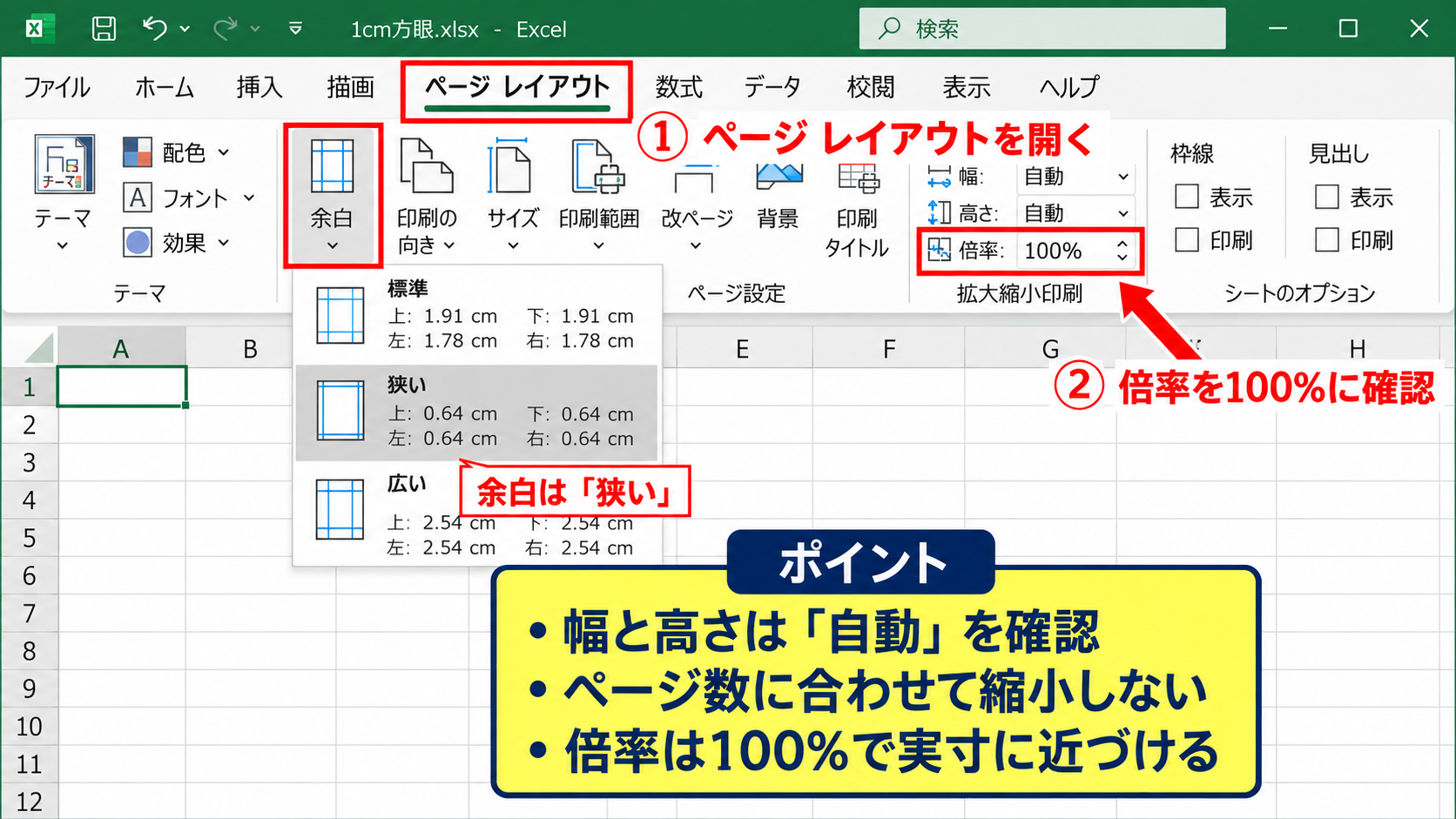Screen dimensions: 1456x819
Task: Switch to the 表示 tab
Action: click(967, 87)
